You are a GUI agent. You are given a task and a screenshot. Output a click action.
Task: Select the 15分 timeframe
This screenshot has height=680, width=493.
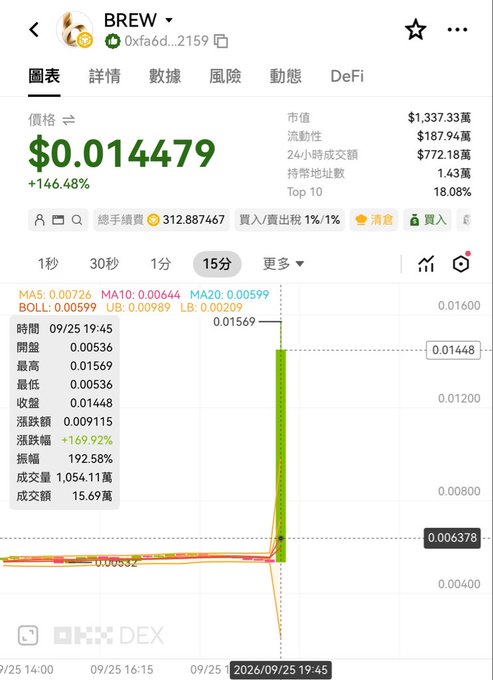[217, 263]
